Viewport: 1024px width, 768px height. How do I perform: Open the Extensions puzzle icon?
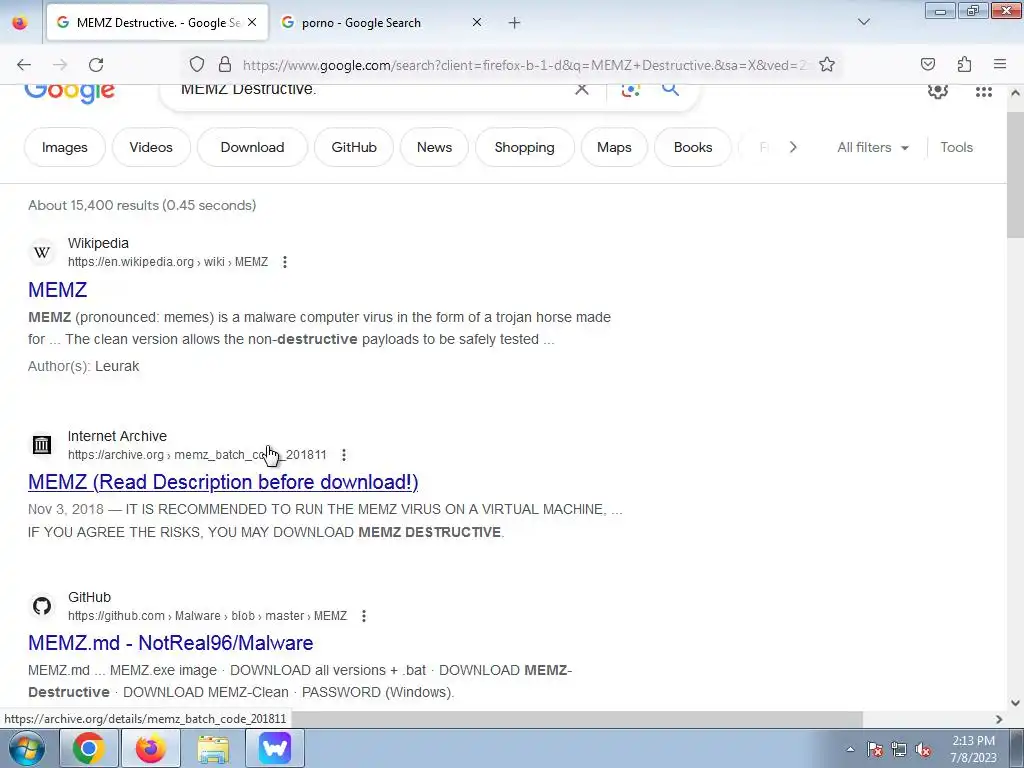point(964,64)
